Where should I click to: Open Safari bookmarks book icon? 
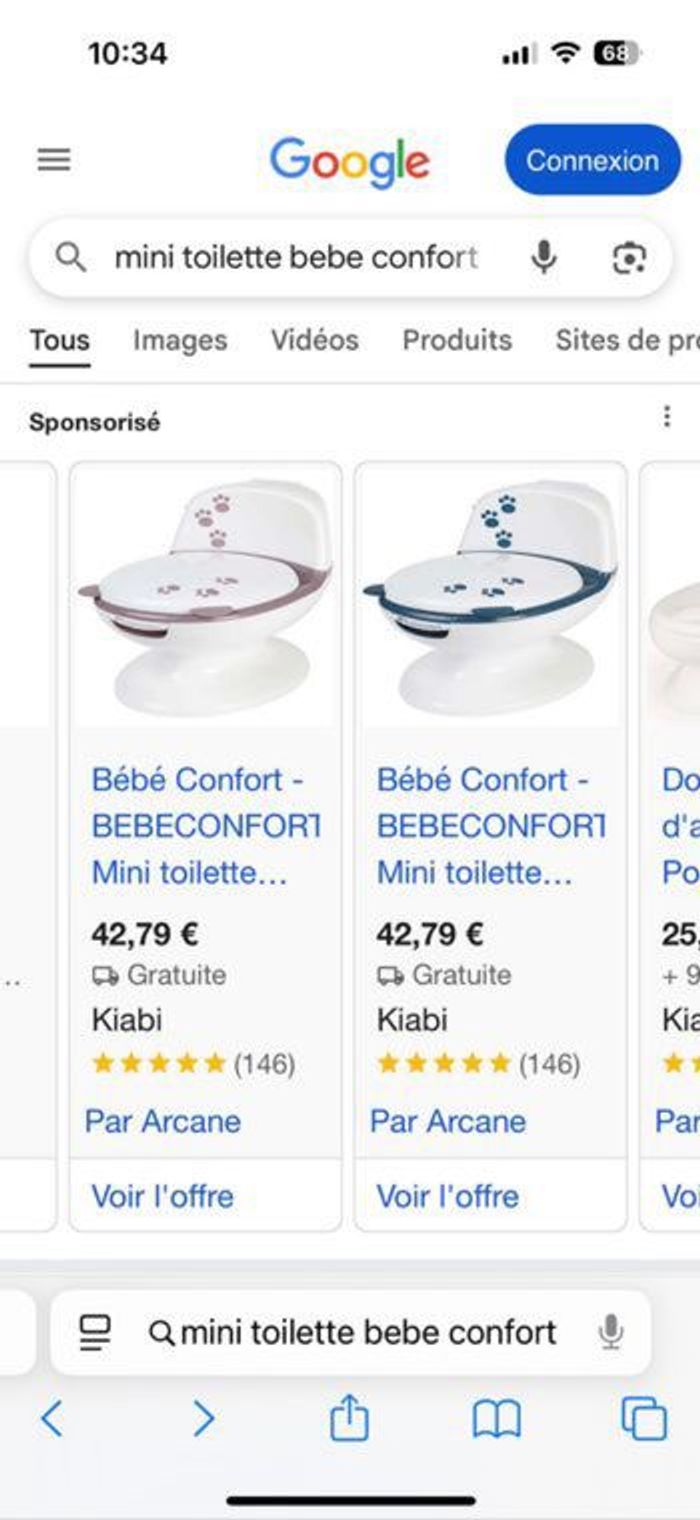497,1418
